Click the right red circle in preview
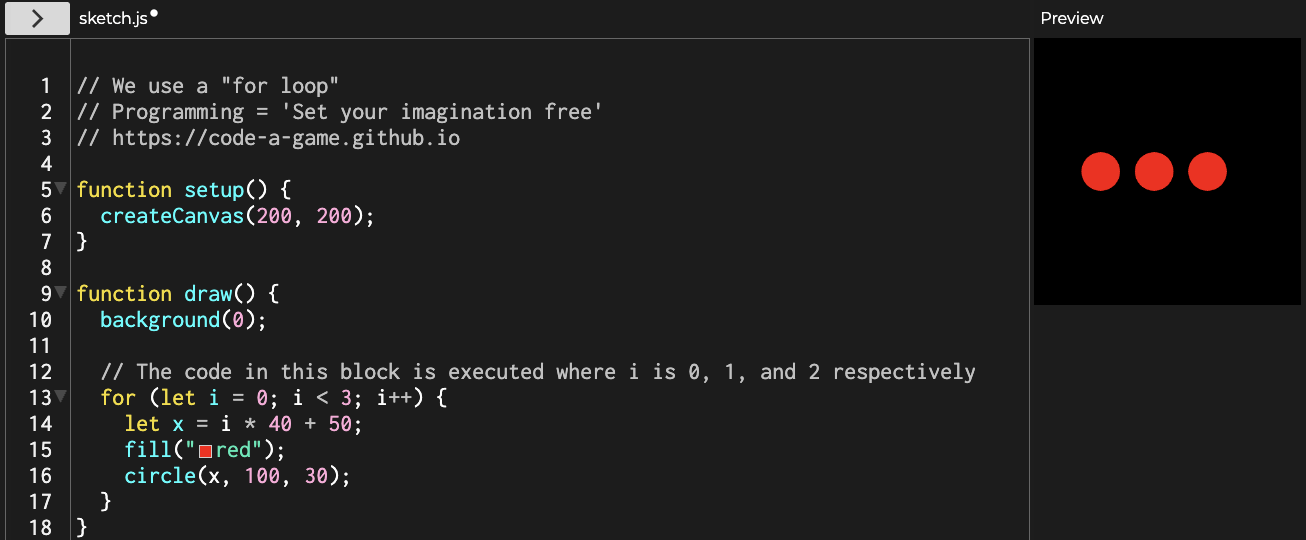Viewport: 1306px width, 540px height. (1207, 172)
